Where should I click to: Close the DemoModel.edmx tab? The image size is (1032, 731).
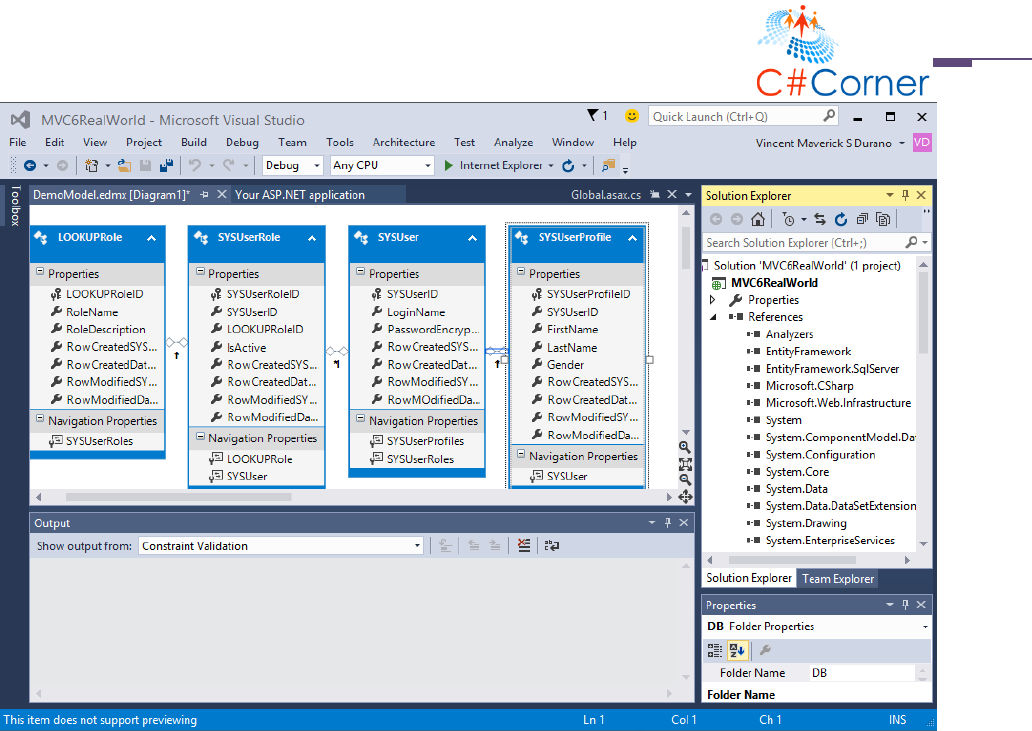point(222,194)
